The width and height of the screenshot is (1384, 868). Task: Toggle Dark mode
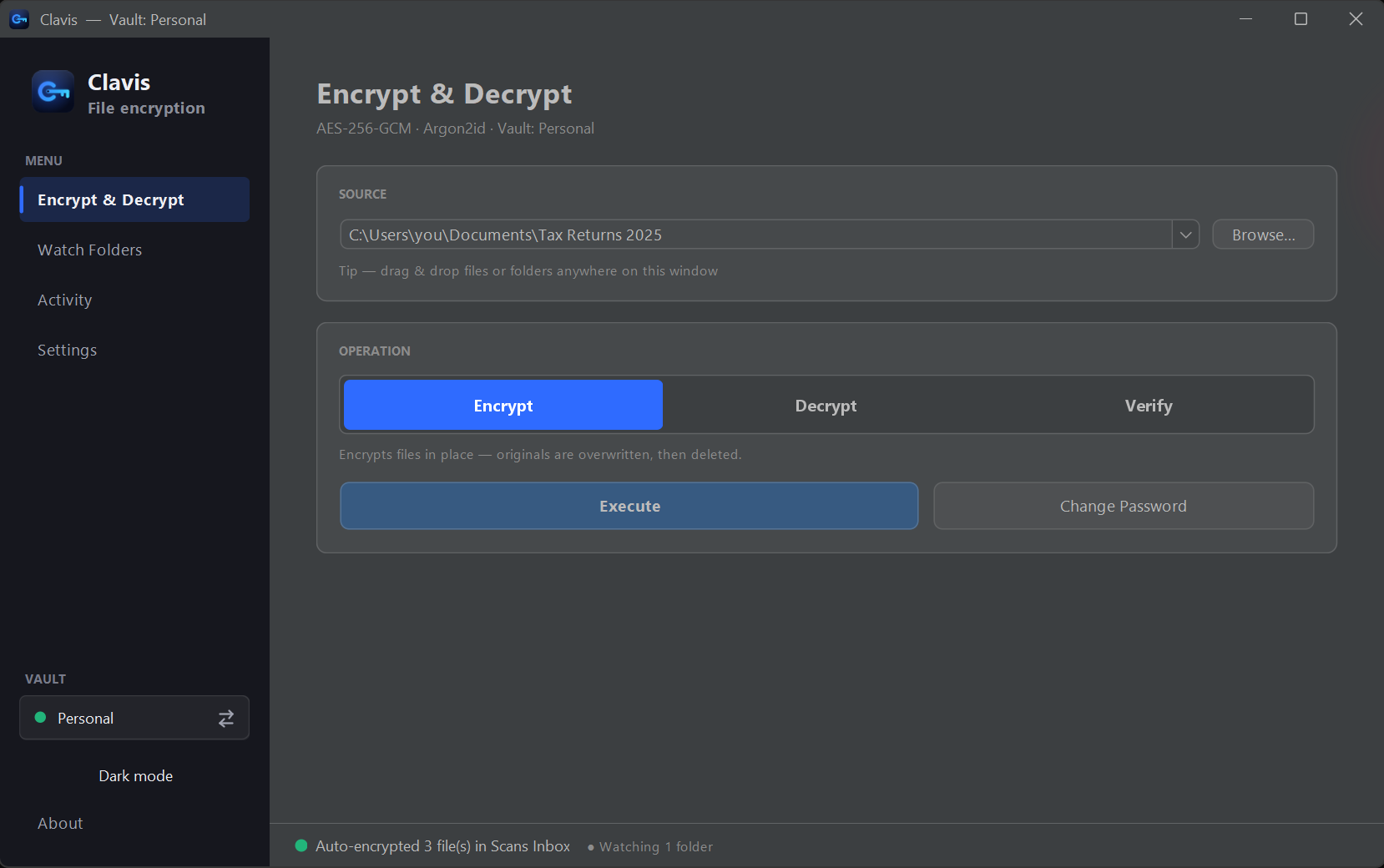point(135,776)
